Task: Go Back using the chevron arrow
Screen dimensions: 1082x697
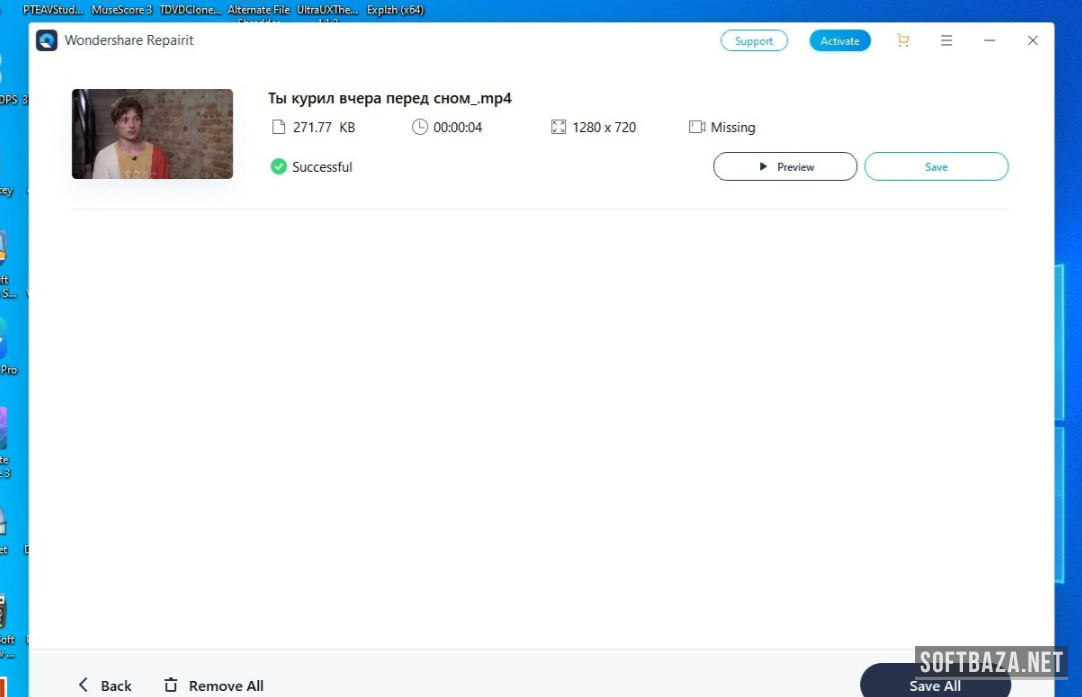Action: 84,685
